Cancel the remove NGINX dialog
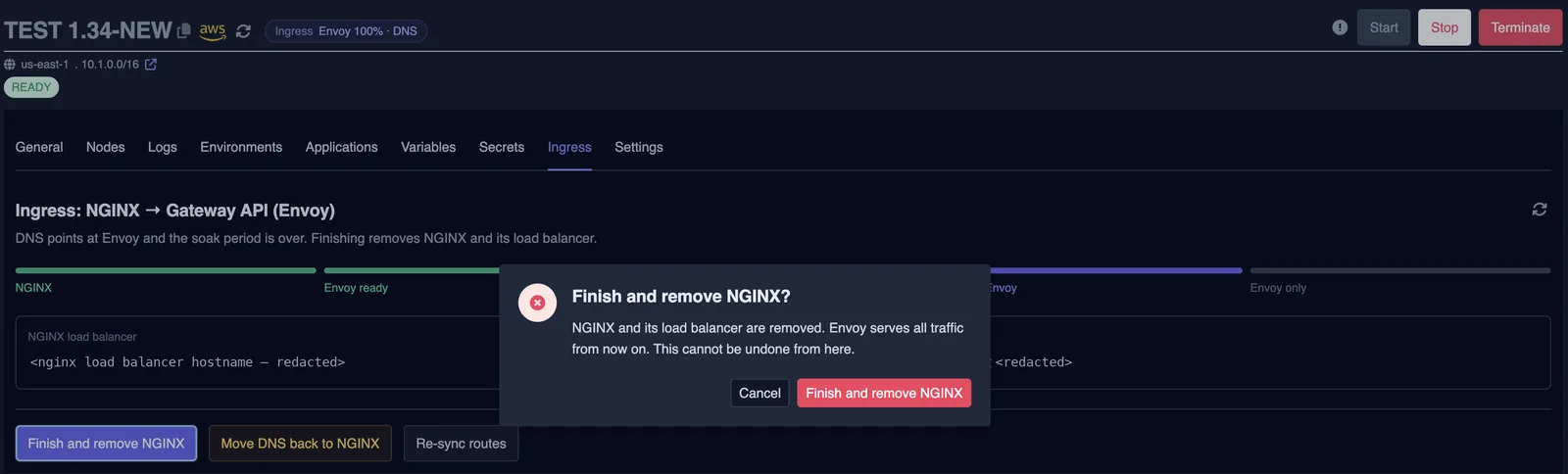Image resolution: width=1568 pixels, height=474 pixels. click(x=759, y=393)
